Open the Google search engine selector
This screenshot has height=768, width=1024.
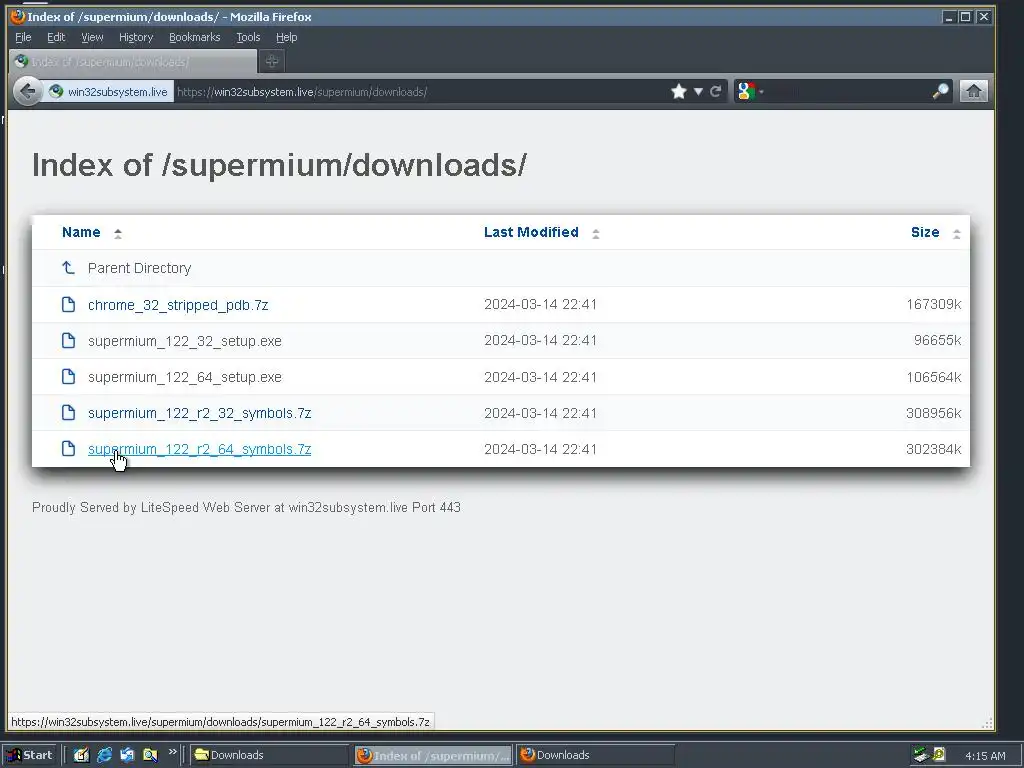(750, 91)
